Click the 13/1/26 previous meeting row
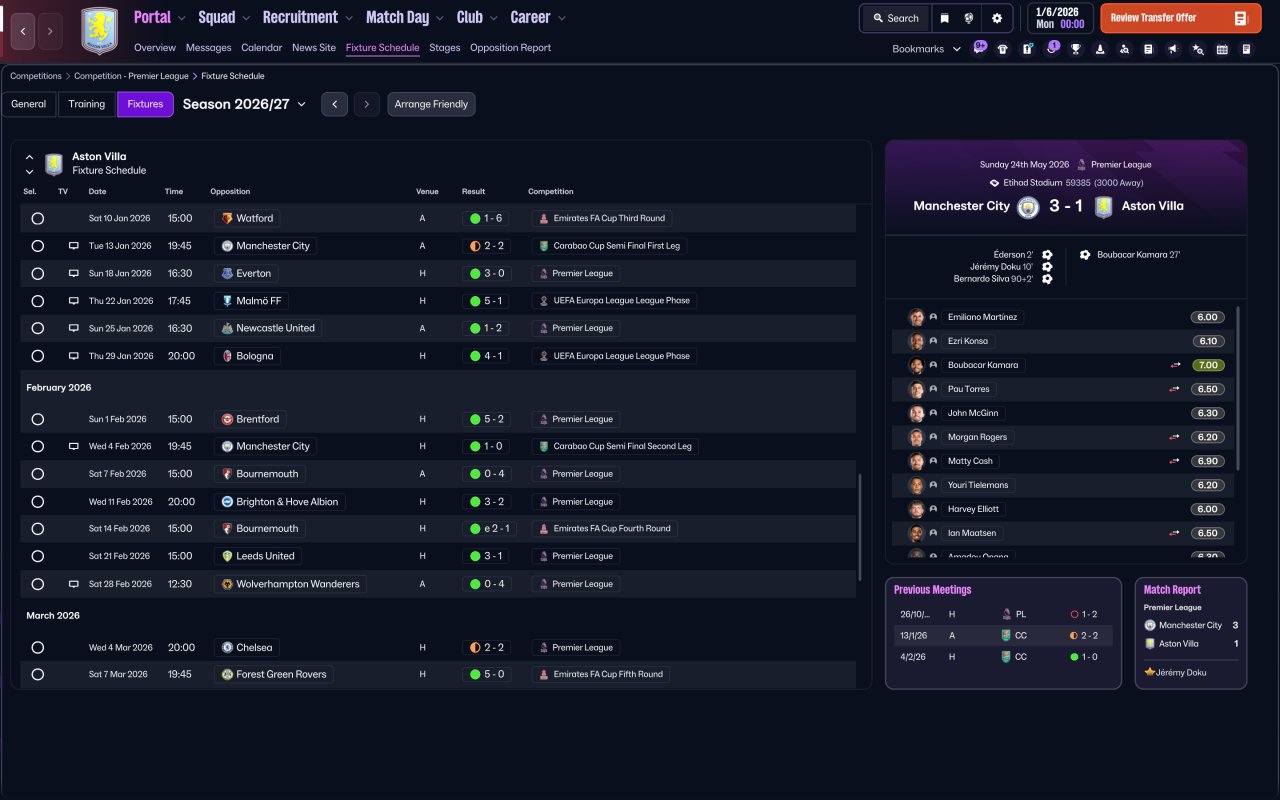This screenshot has width=1280, height=800. click(x=1003, y=635)
